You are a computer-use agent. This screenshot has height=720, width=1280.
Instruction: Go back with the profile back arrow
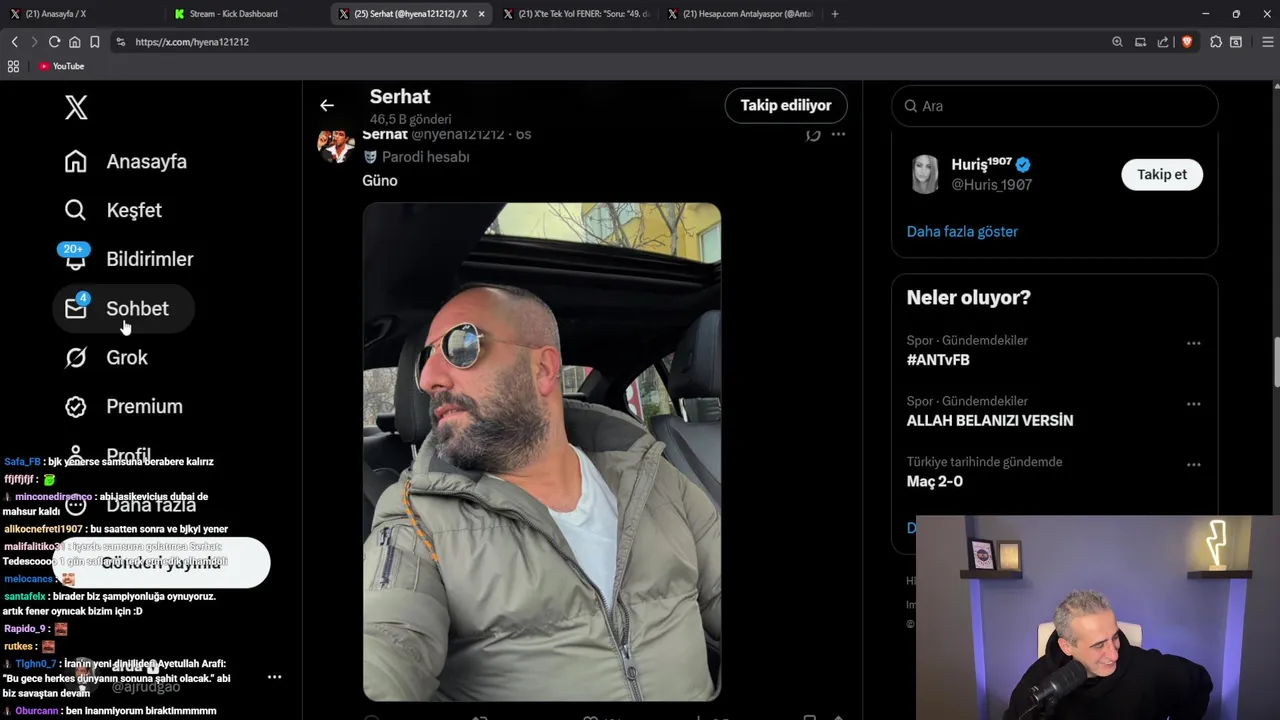[327, 105]
